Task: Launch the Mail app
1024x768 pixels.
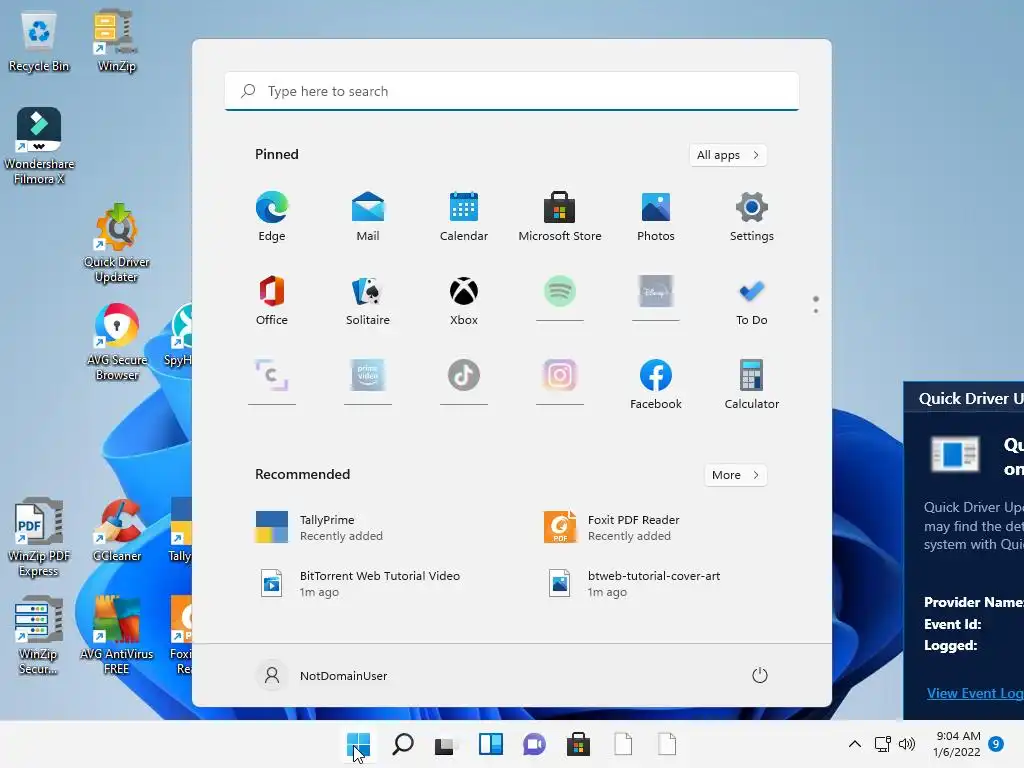Action: tap(368, 216)
